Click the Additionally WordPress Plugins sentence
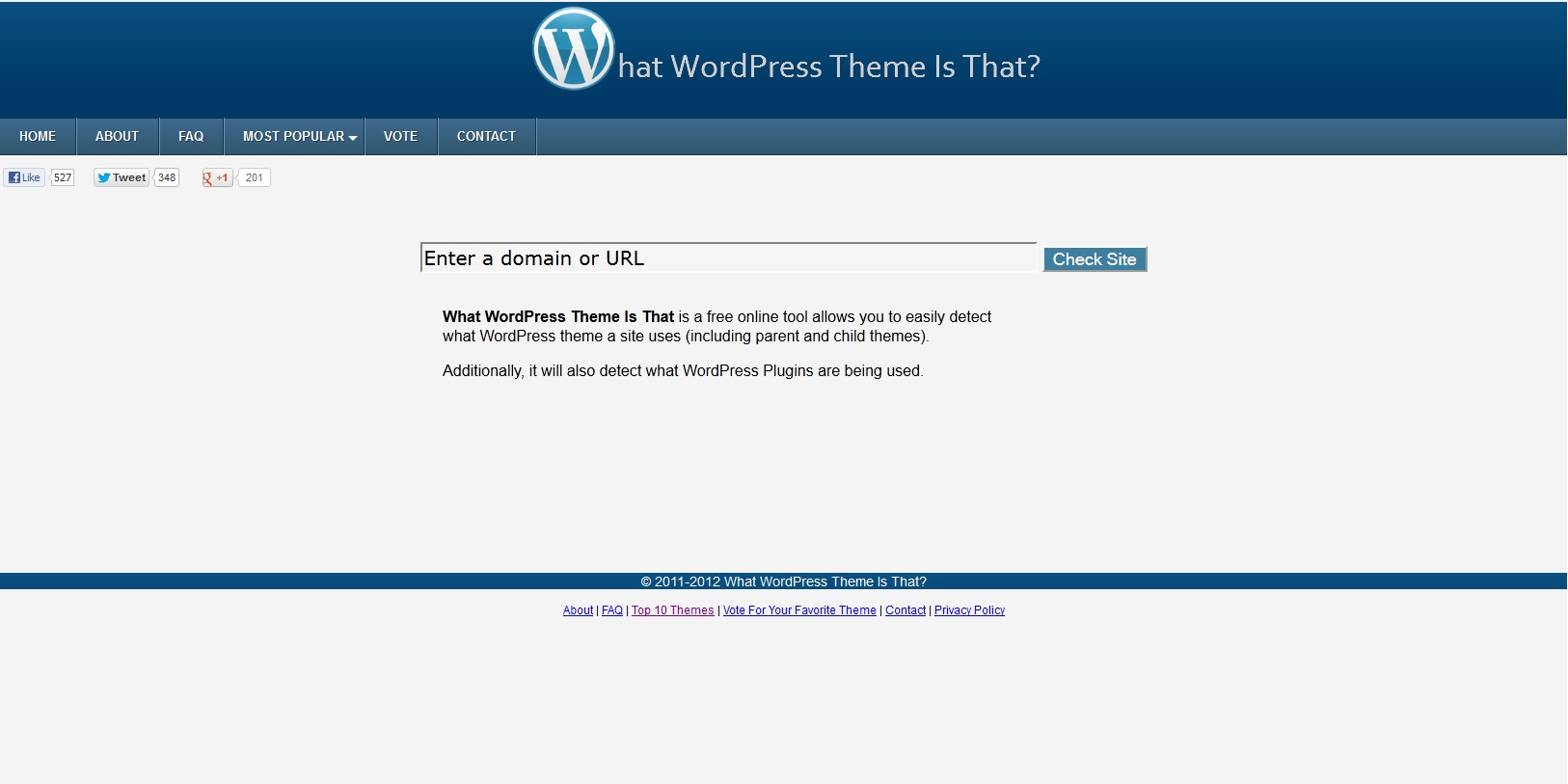This screenshot has height=784, width=1568. [x=683, y=370]
